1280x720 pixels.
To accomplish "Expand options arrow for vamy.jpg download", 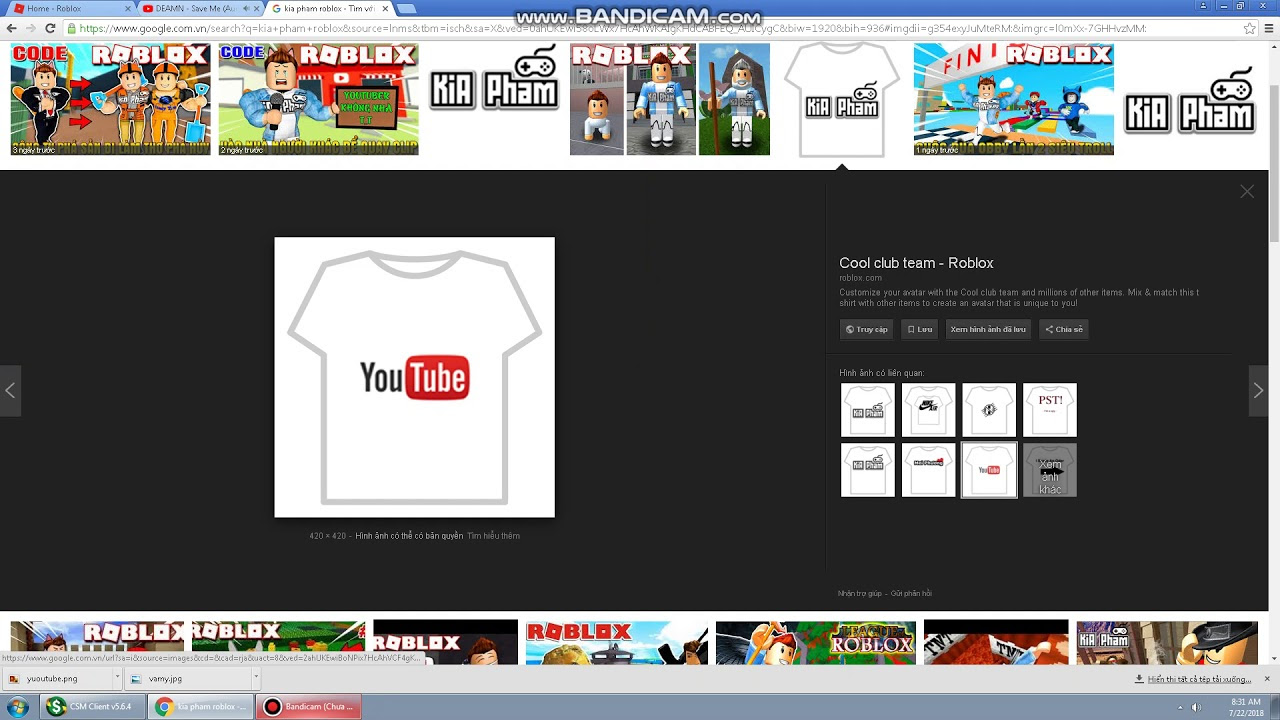I will coord(255,679).
